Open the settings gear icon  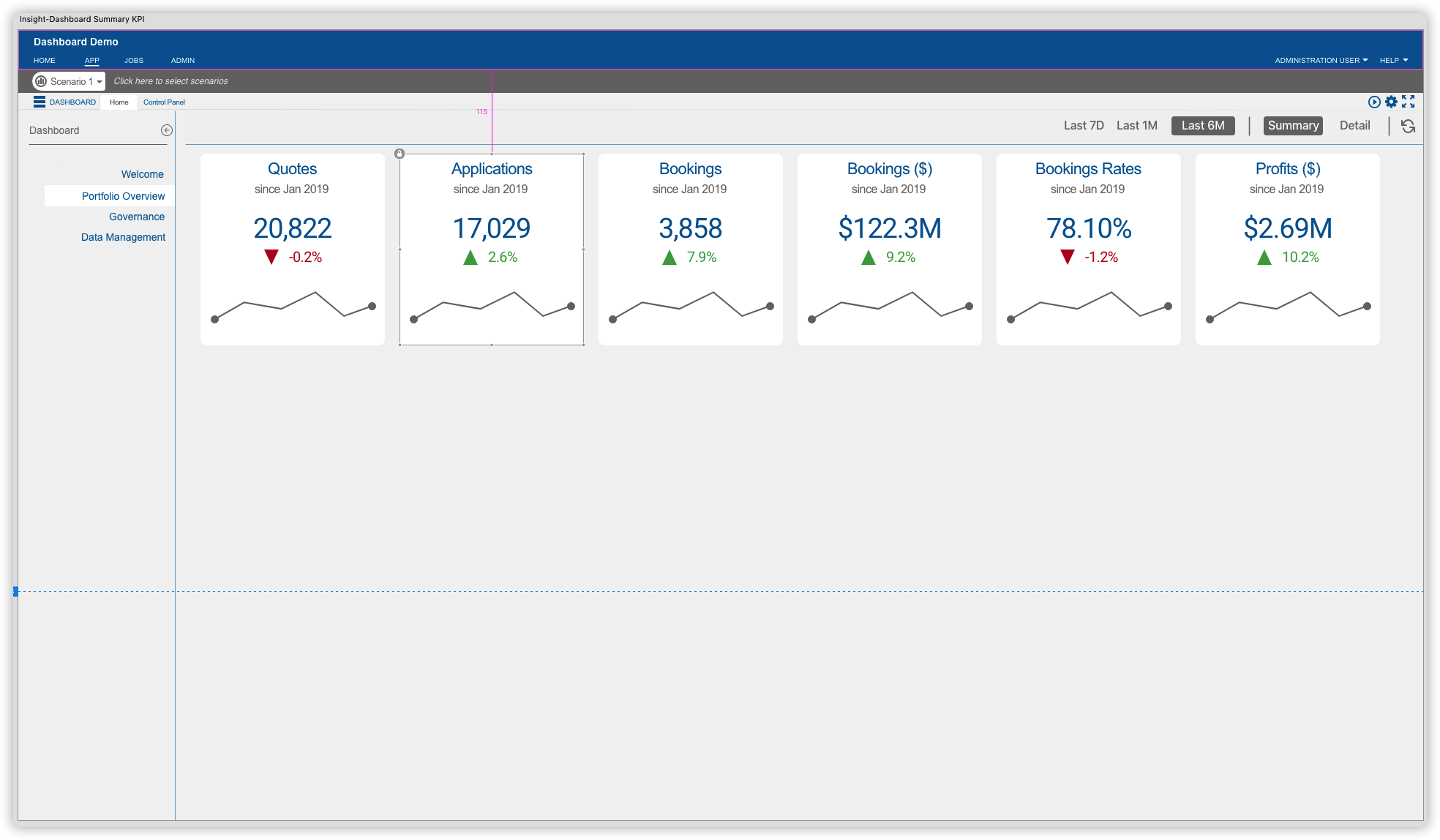(x=1391, y=102)
